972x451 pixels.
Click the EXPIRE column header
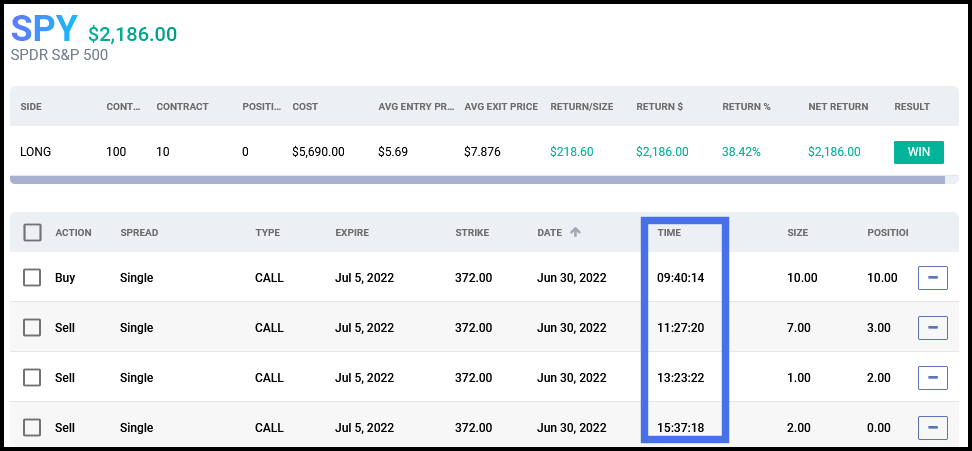352,233
